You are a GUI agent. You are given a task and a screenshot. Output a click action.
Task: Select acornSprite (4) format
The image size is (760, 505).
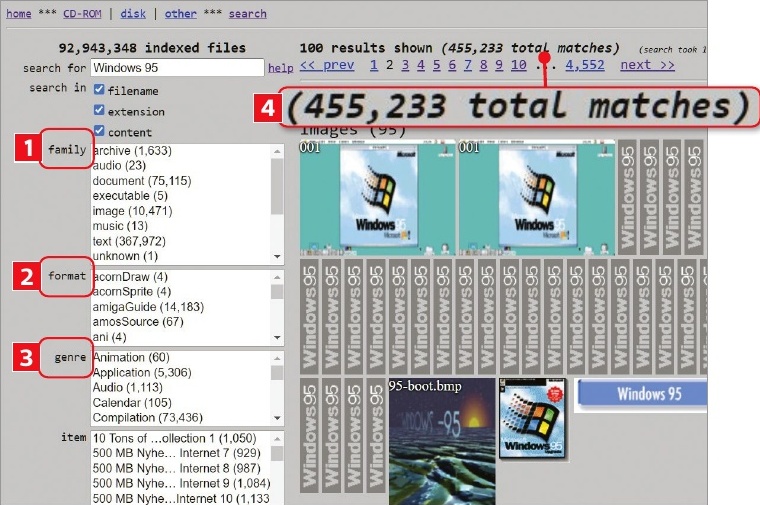coord(132,292)
